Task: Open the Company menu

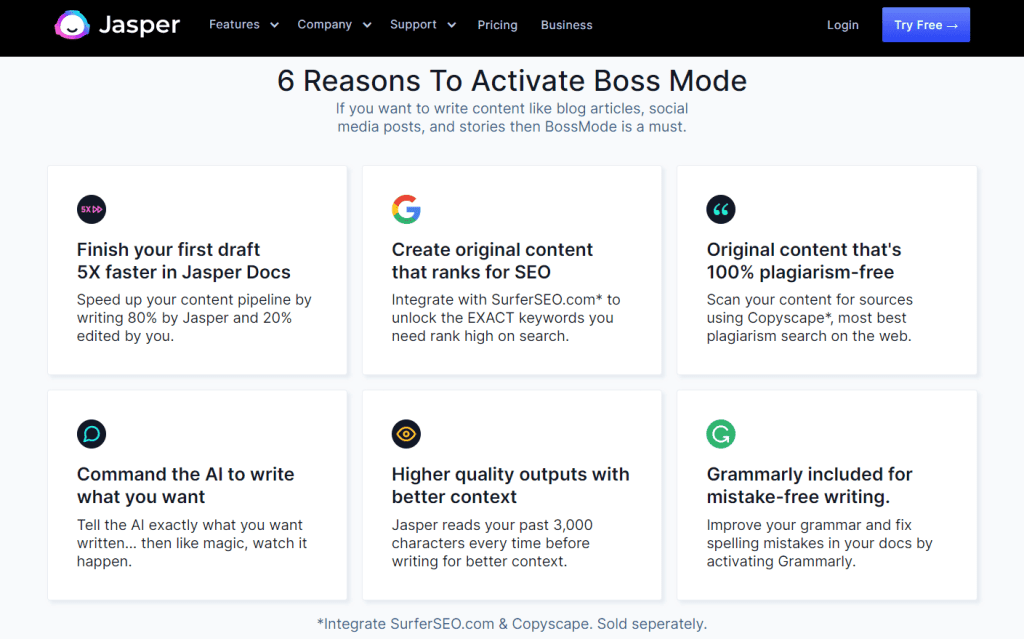Action: click(325, 25)
